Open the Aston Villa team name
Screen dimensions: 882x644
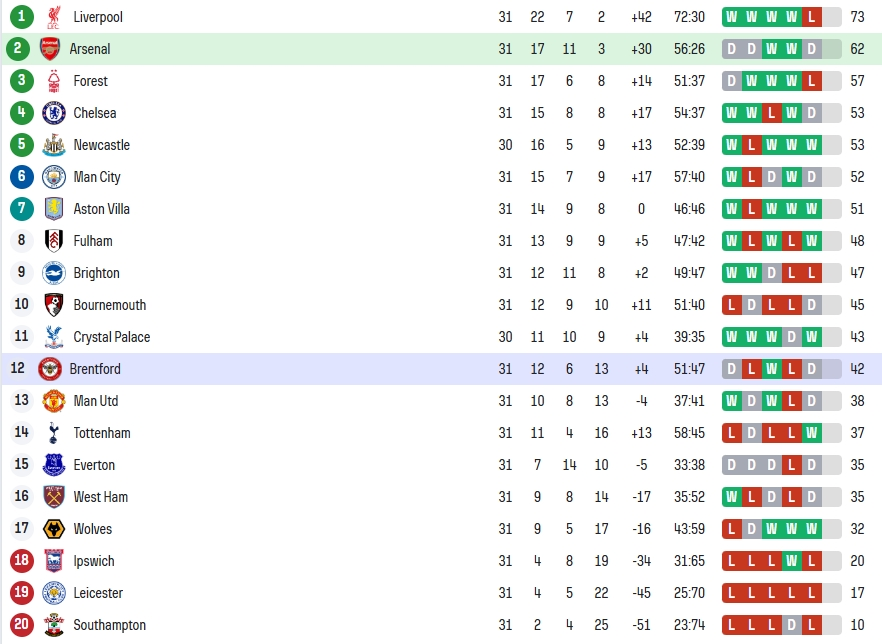tap(102, 209)
